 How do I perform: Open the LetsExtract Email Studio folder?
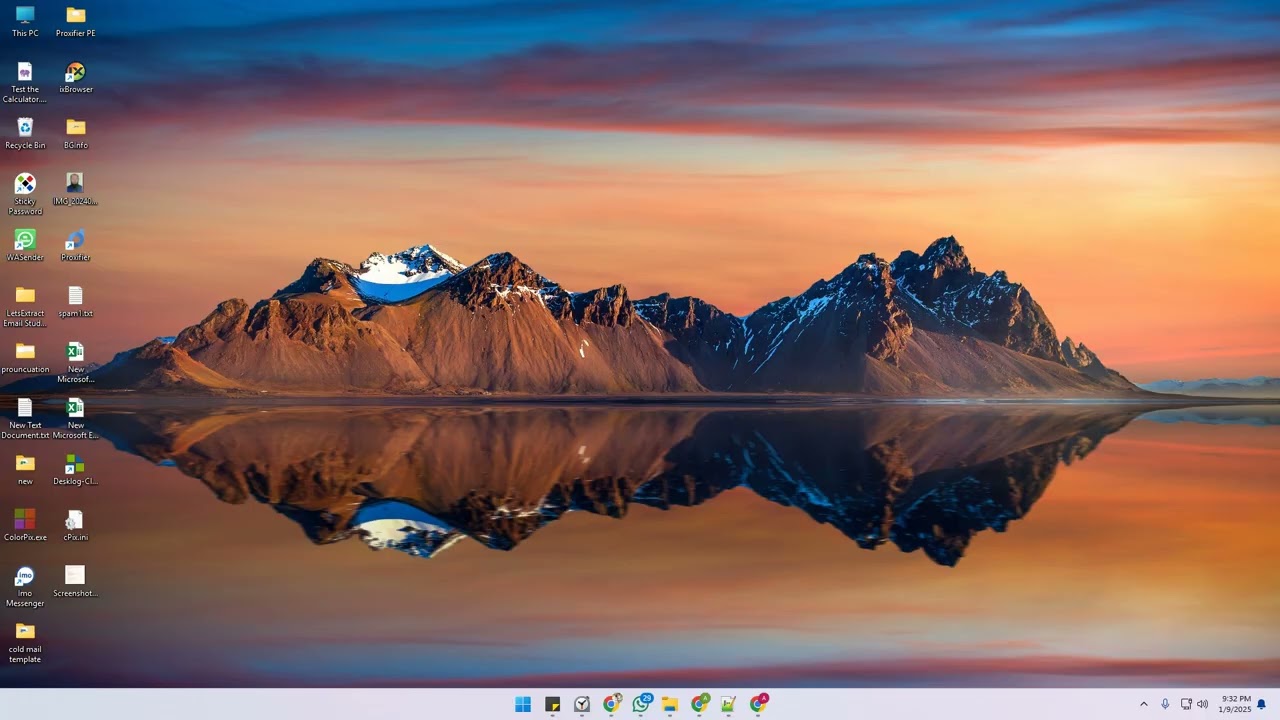(25, 306)
